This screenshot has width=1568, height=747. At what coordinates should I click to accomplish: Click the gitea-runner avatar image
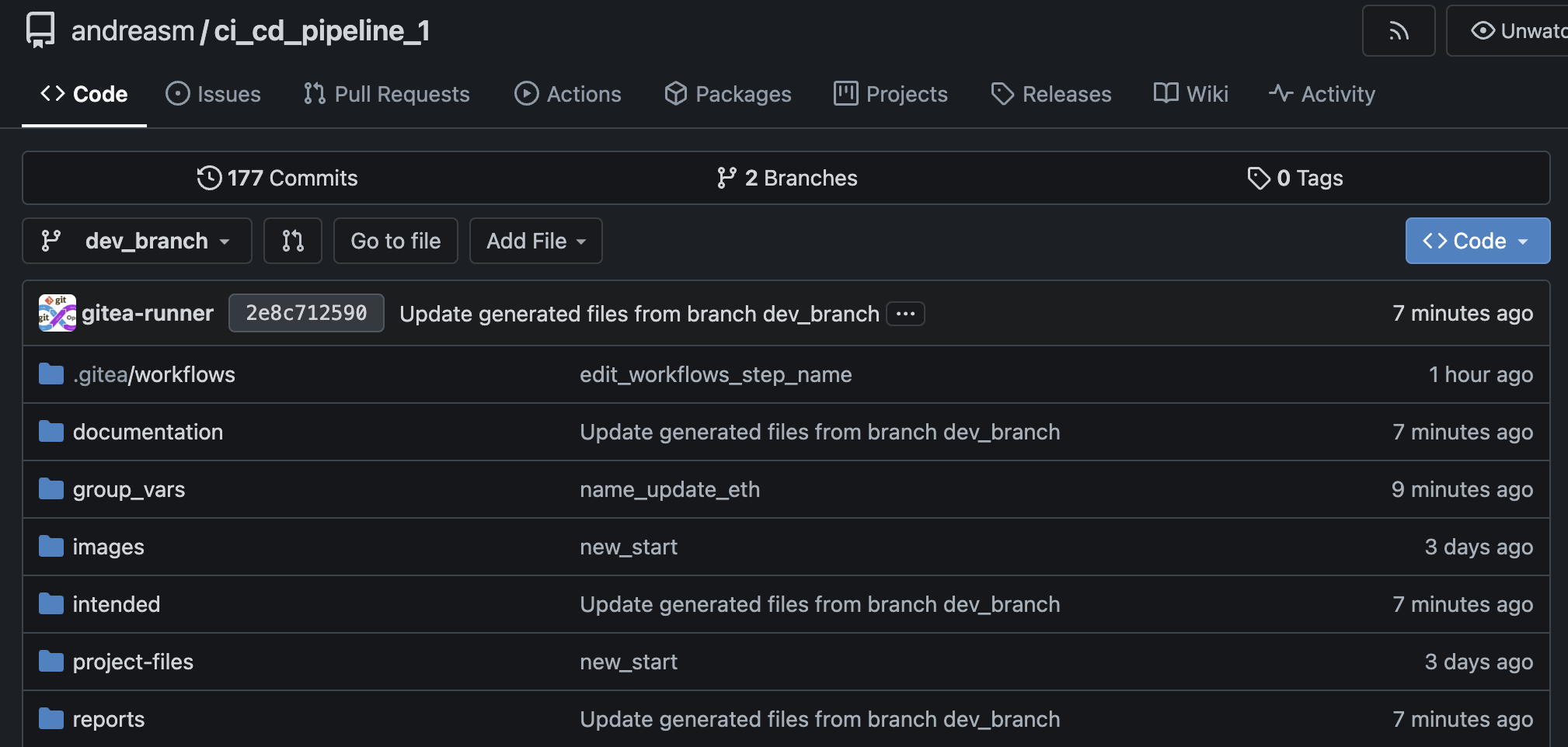tap(57, 313)
